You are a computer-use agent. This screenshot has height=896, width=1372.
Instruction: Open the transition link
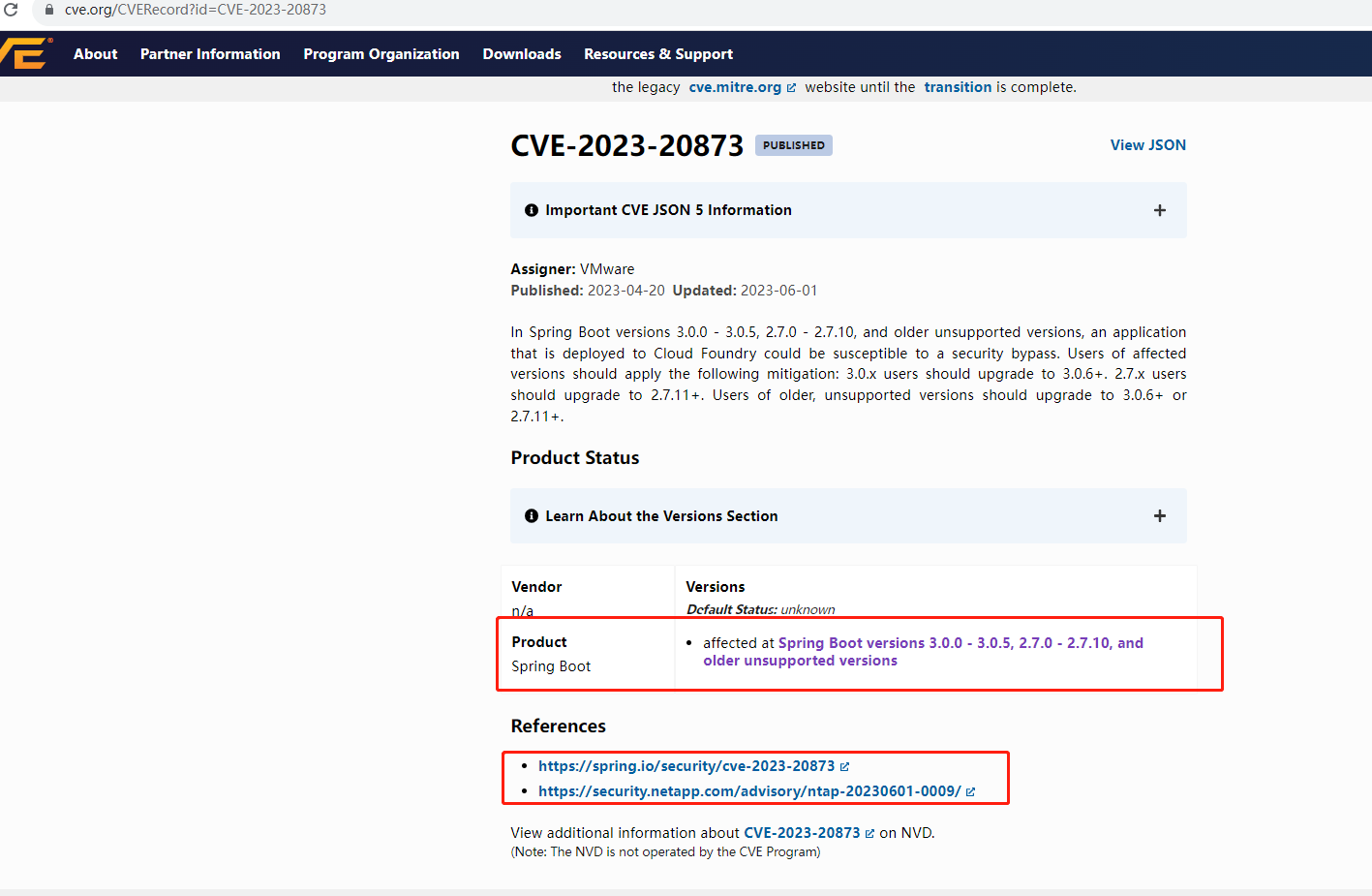[958, 86]
